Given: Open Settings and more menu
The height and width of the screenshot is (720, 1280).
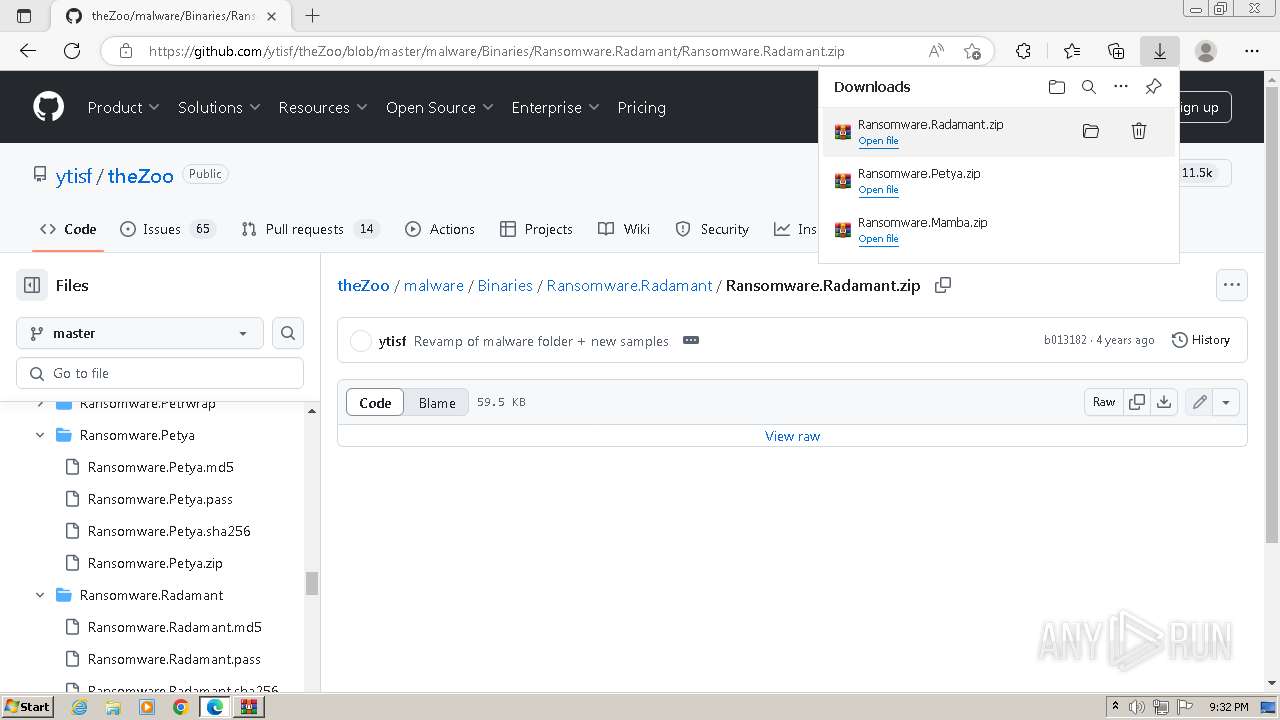Looking at the screenshot, I should (1252, 51).
